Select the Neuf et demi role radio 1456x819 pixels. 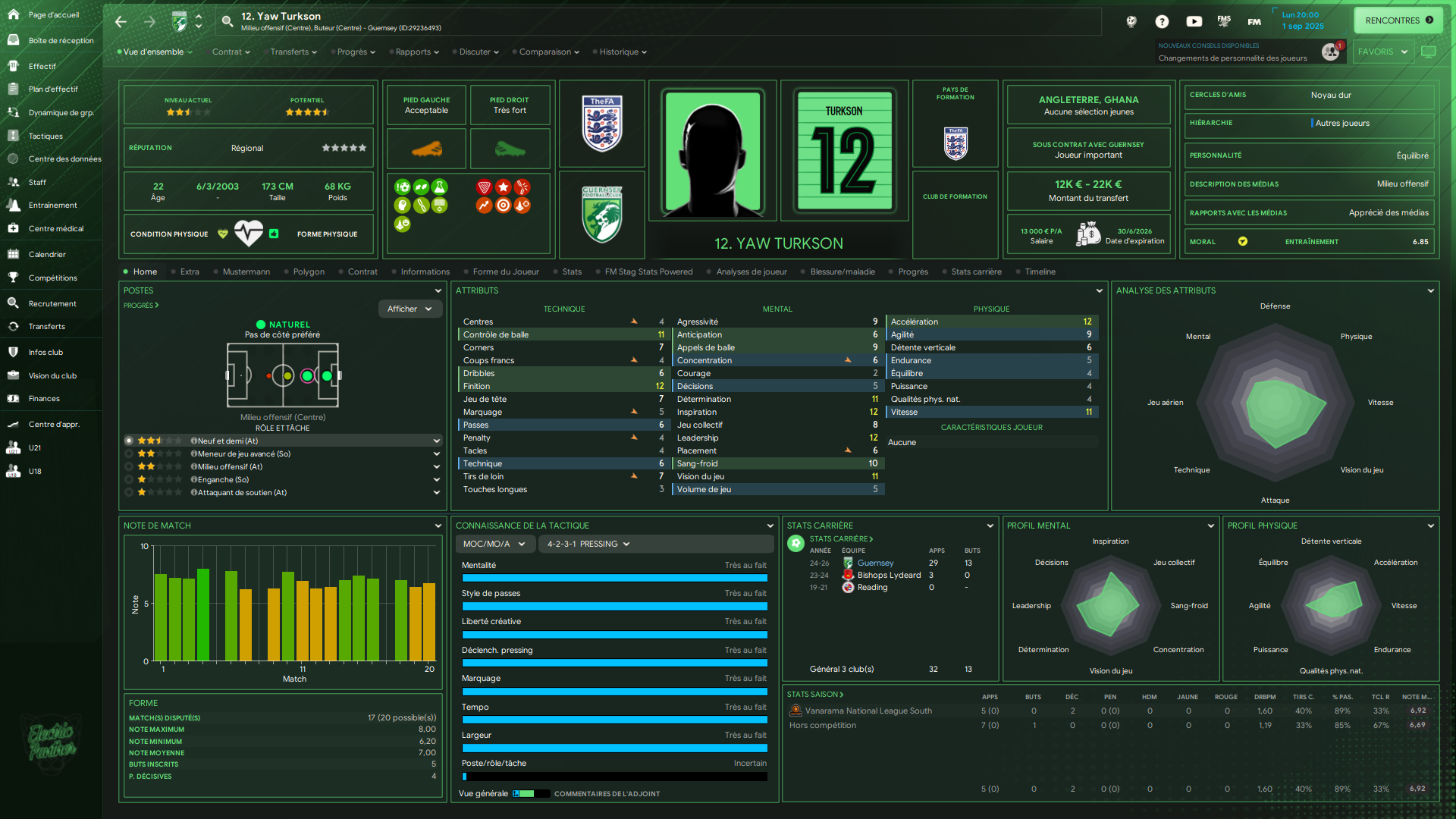tap(129, 441)
